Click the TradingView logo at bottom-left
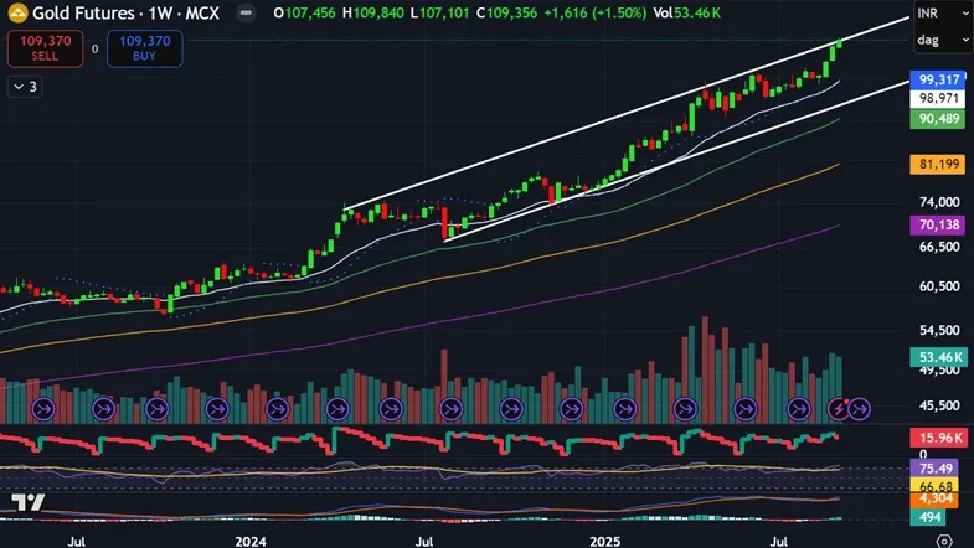The image size is (974, 548). (28, 502)
